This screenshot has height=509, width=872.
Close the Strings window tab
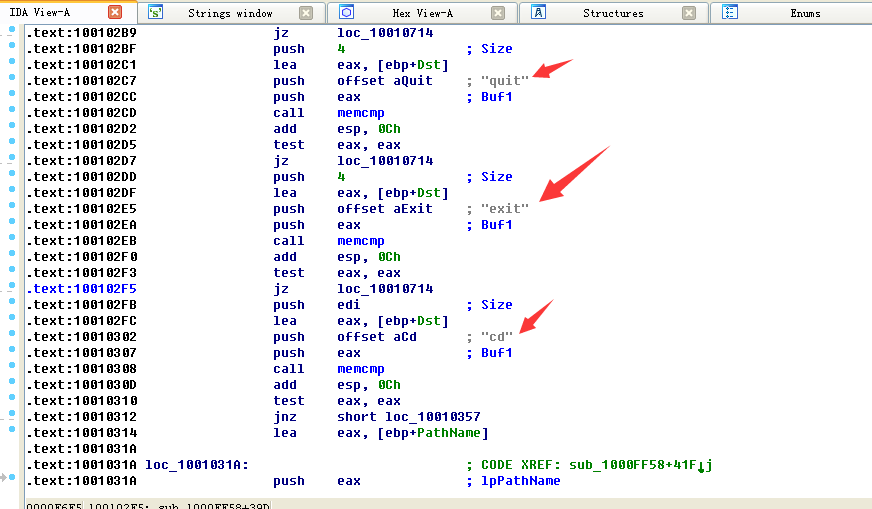tap(306, 13)
